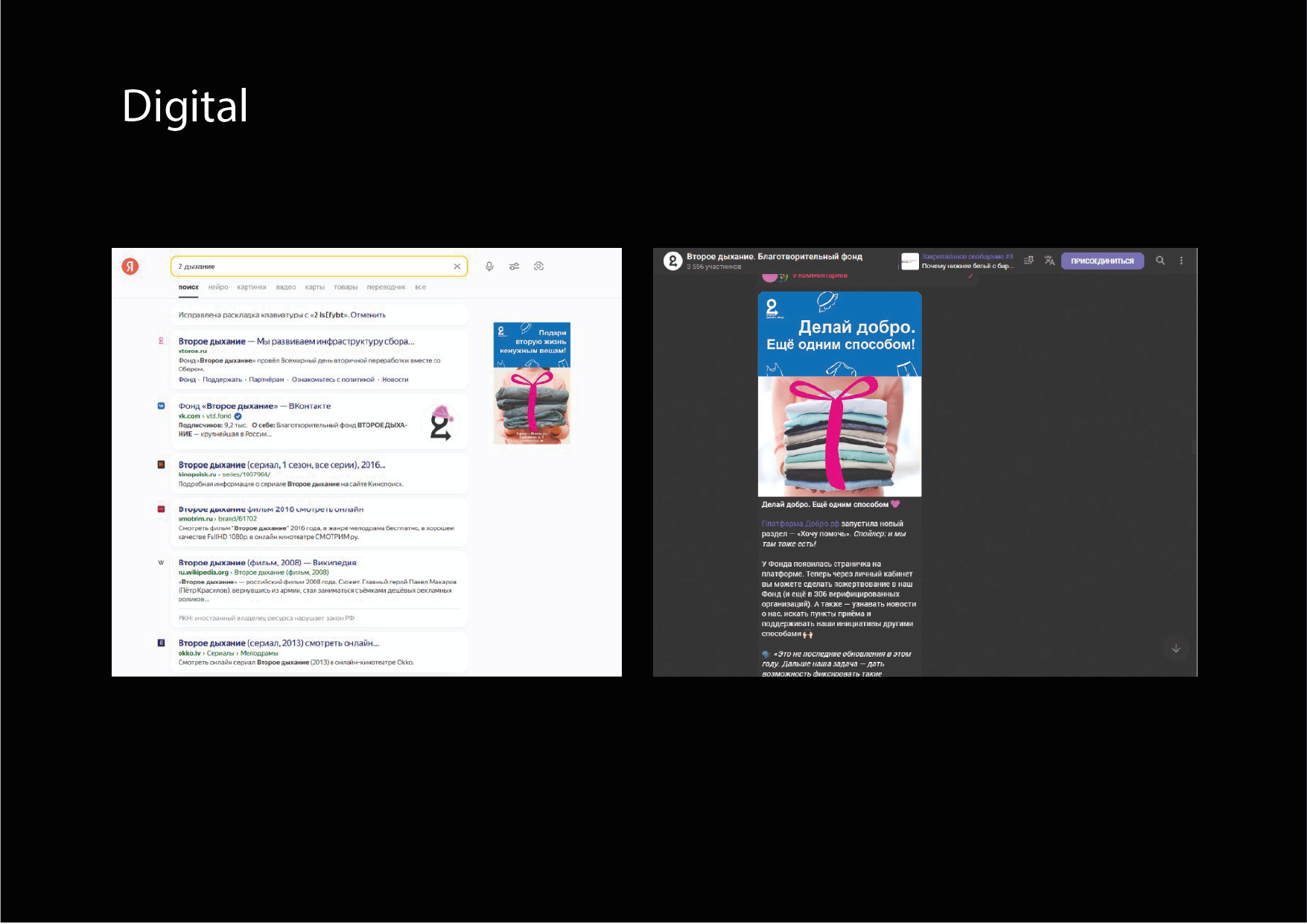Click 'Отменить' keyboard layout correction link

coord(368,315)
